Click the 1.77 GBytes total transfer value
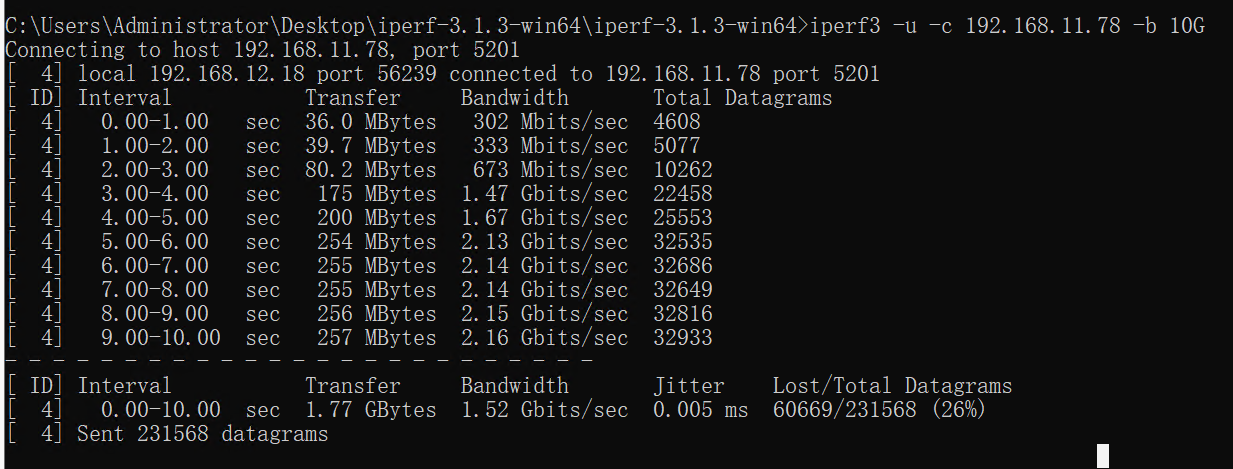The width and height of the screenshot is (1233, 469). coord(371,410)
